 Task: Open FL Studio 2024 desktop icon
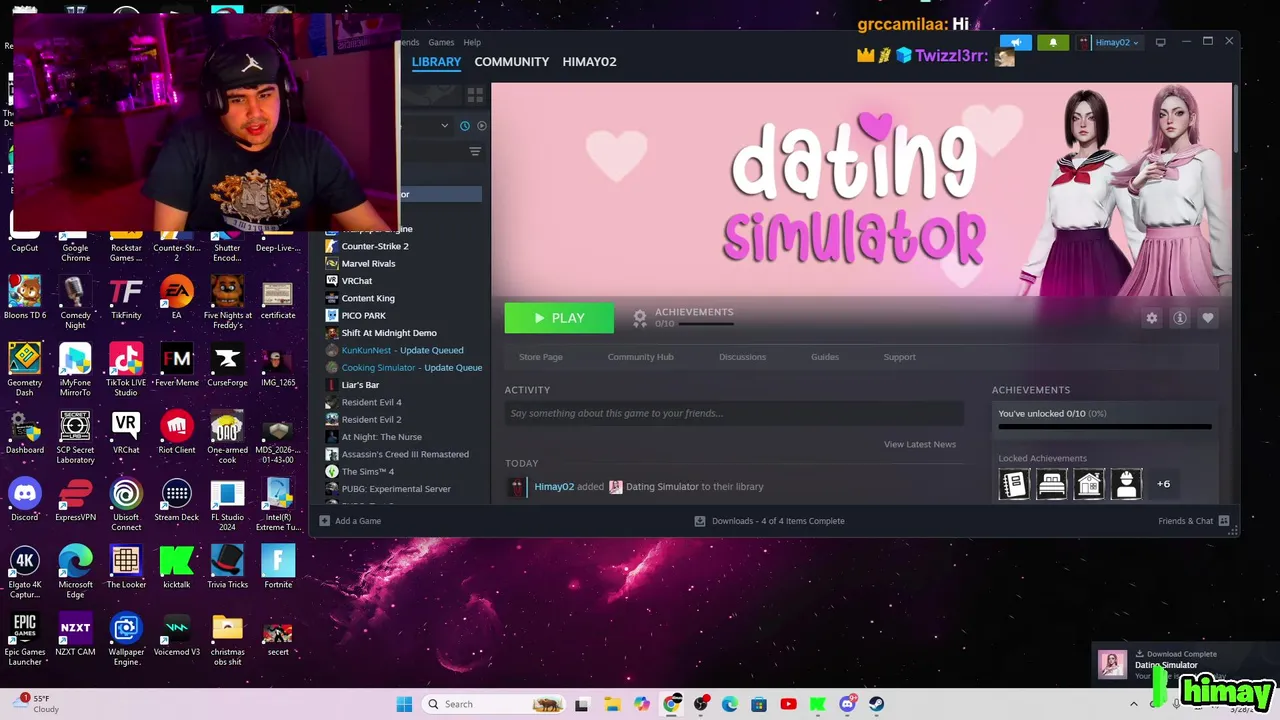pyautogui.click(x=227, y=505)
